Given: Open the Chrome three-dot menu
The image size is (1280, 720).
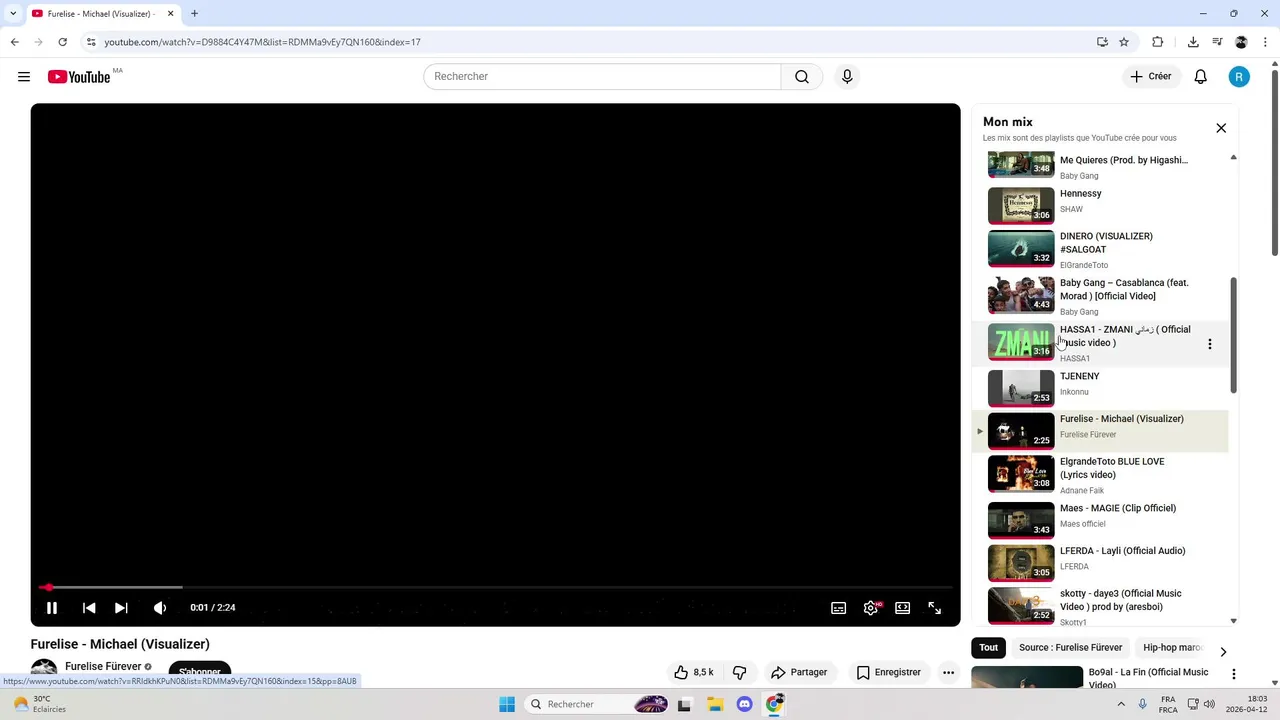Looking at the screenshot, I should click(x=1266, y=42).
